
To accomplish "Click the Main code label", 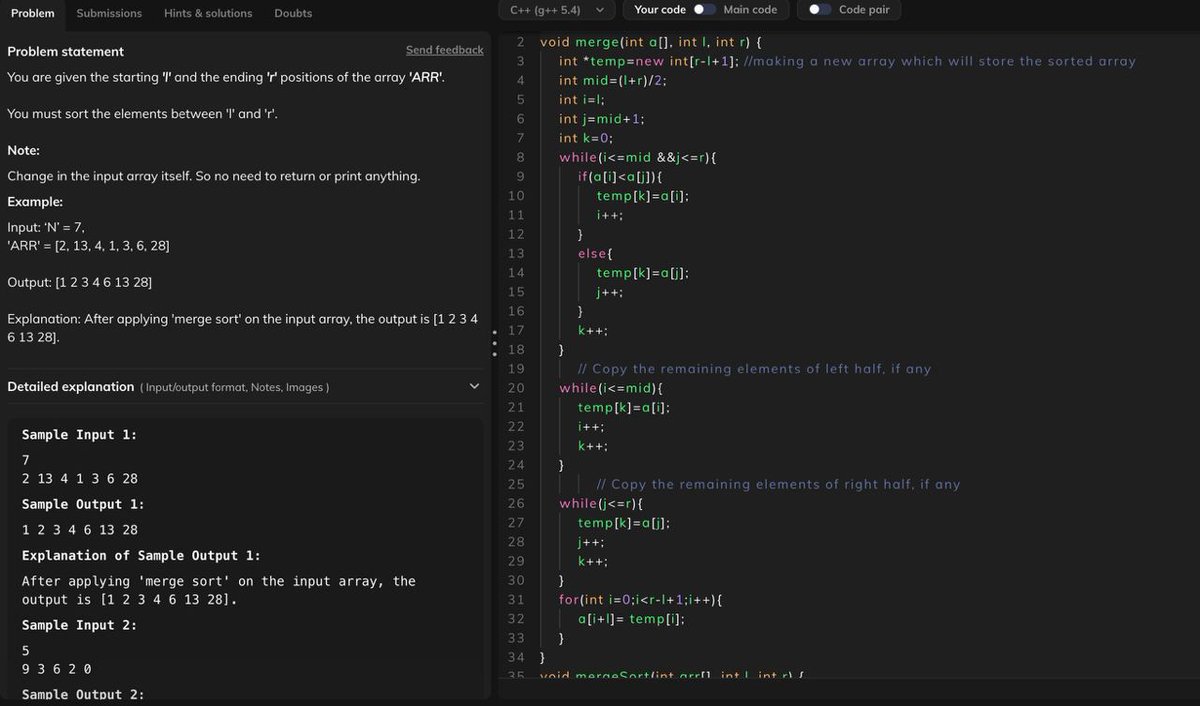I will coord(750,10).
